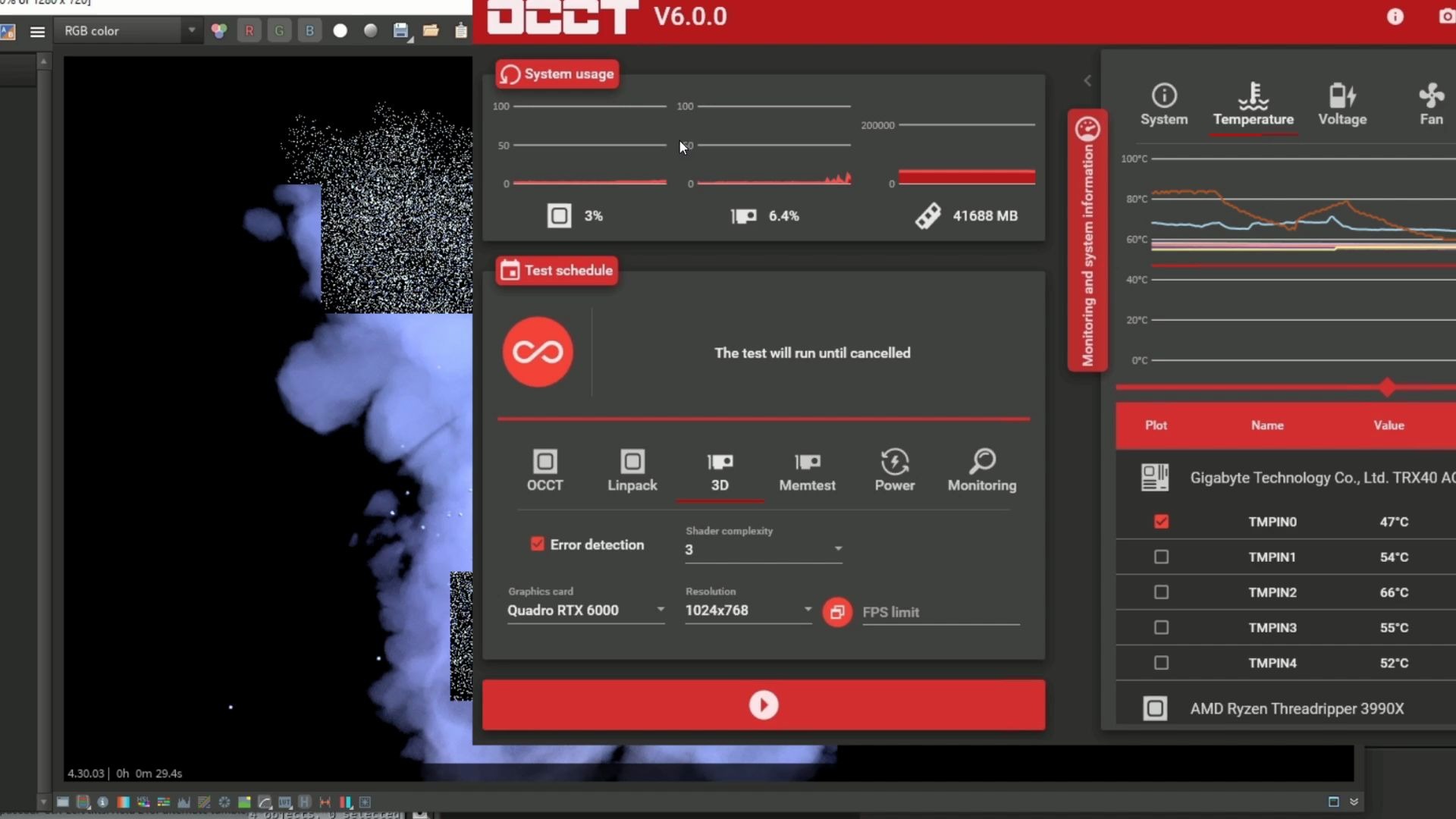This screenshot has height=819, width=1456.
Task: Open the white balance correction icon
Action: click(123, 802)
